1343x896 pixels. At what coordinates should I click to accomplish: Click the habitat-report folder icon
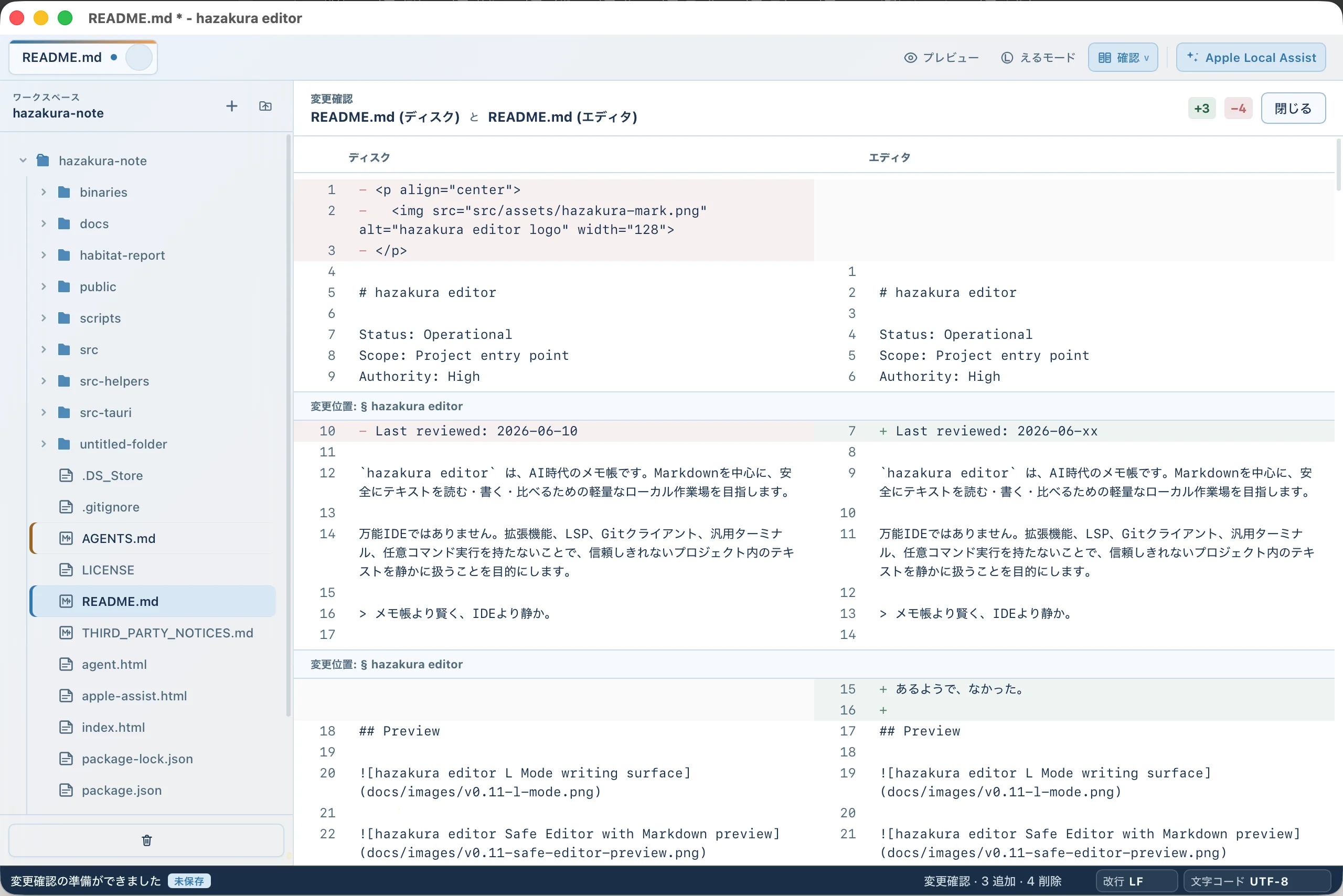coord(64,255)
